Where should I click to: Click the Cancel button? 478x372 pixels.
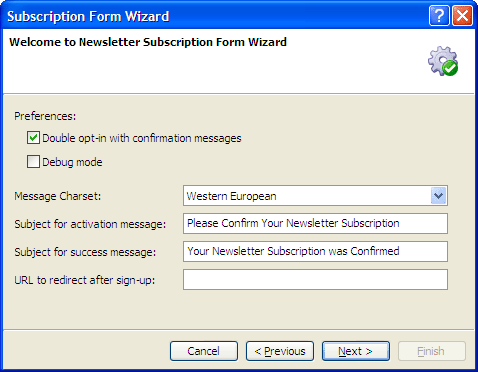tap(204, 351)
